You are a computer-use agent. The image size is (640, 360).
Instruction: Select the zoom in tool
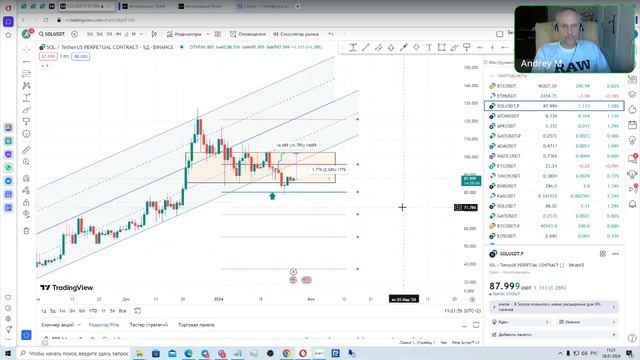[27, 162]
